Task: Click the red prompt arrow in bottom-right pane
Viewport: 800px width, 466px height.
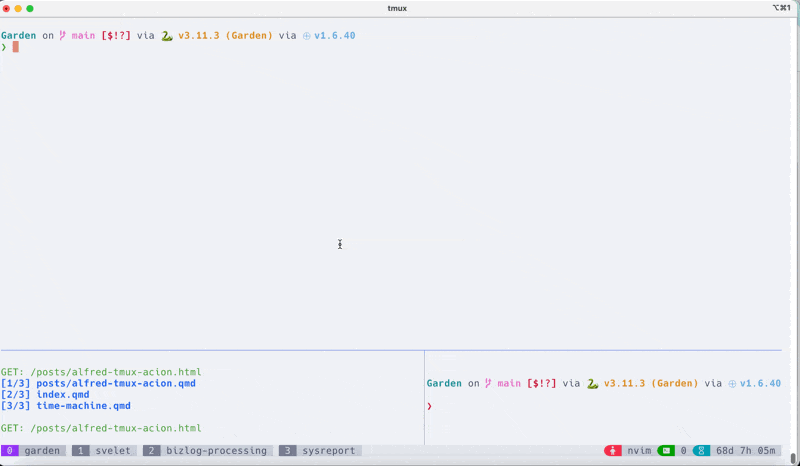Action: pos(430,406)
